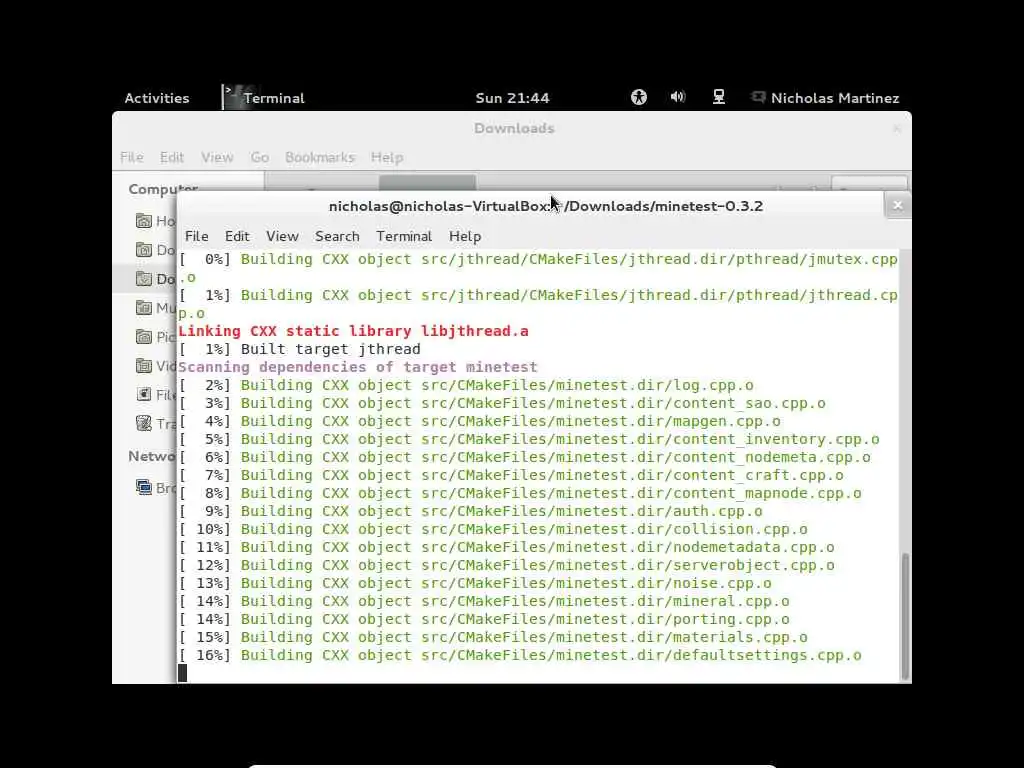Click the collision.cpp.o build line
This screenshot has height=768, width=1024.
493,529
